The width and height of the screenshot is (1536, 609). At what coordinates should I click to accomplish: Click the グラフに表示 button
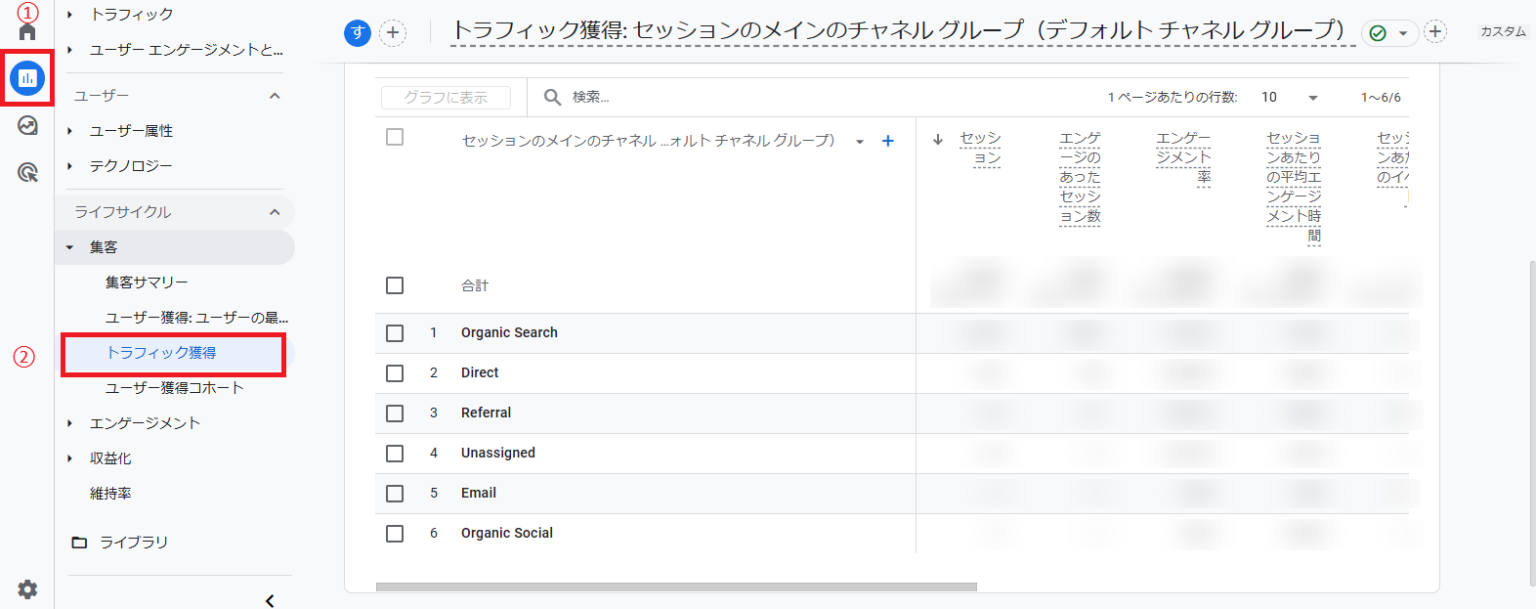pyautogui.click(x=445, y=96)
